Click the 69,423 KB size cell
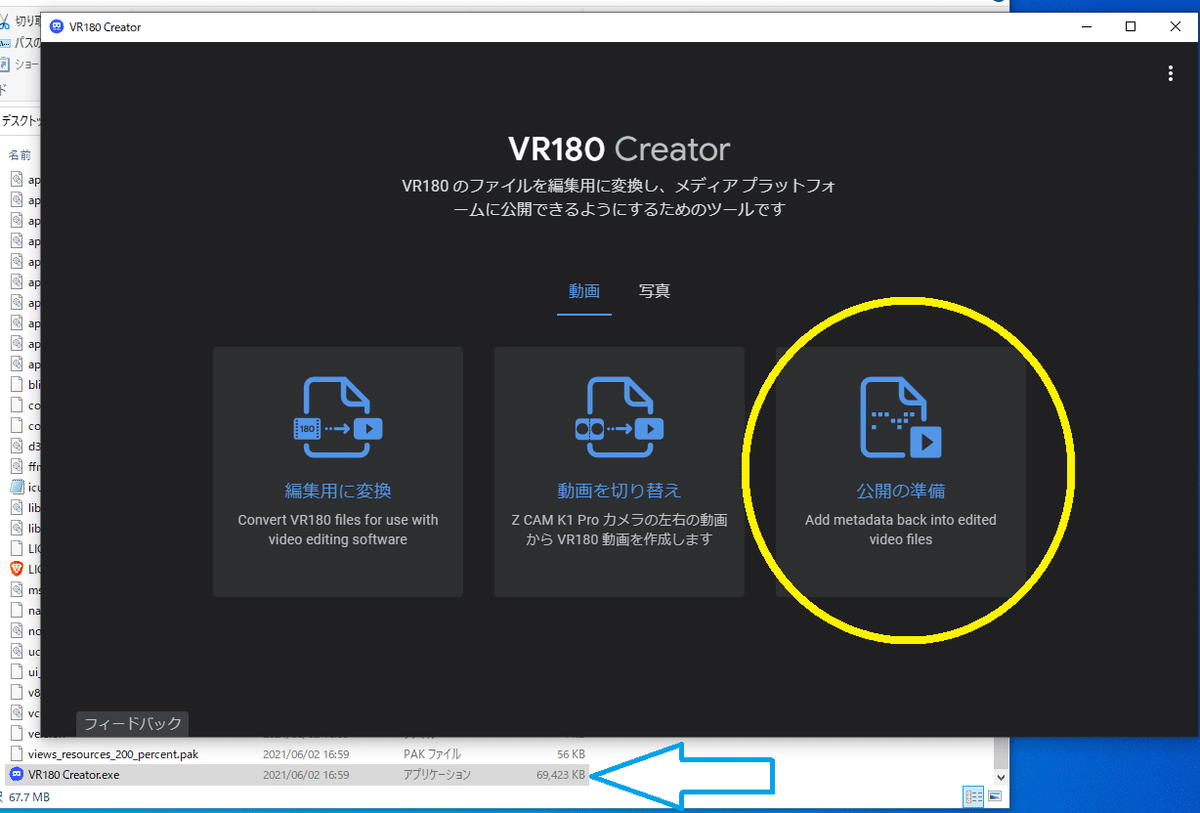Image resolution: width=1200 pixels, height=813 pixels. pos(560,775)
